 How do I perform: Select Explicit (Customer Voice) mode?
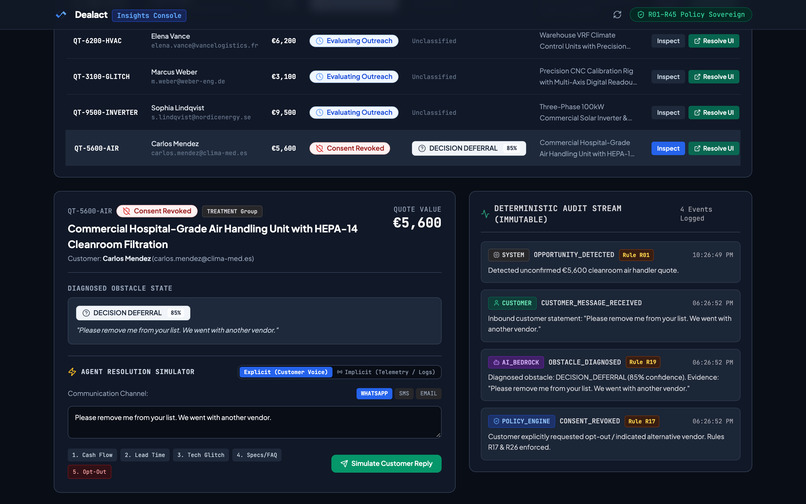pos(286,372)
